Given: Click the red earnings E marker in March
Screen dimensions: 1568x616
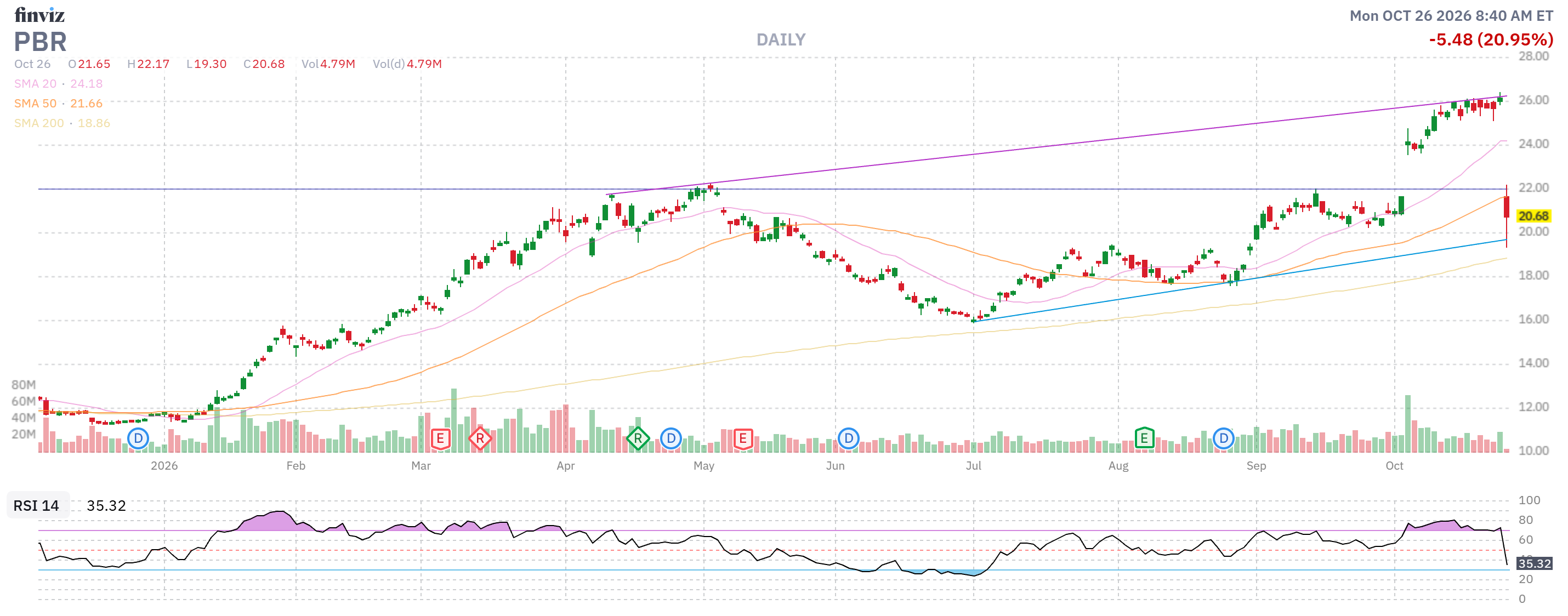Looking at the screenshot, I should pyautogui.click(x=440, y=438).
